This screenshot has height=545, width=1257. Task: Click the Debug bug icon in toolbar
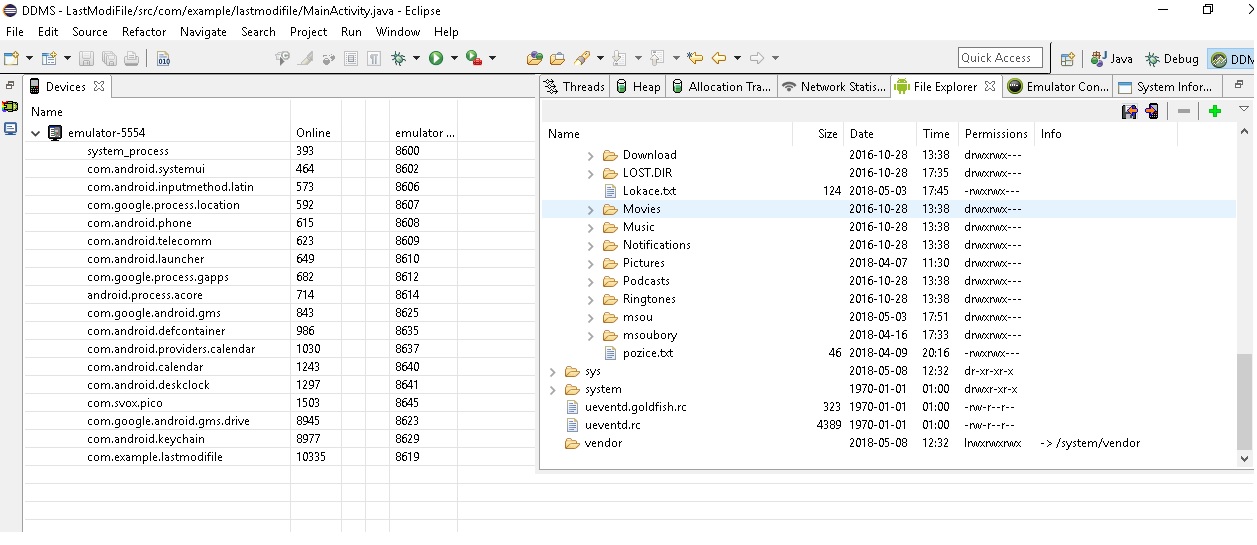pyautogui.click(x=399, y=59)
